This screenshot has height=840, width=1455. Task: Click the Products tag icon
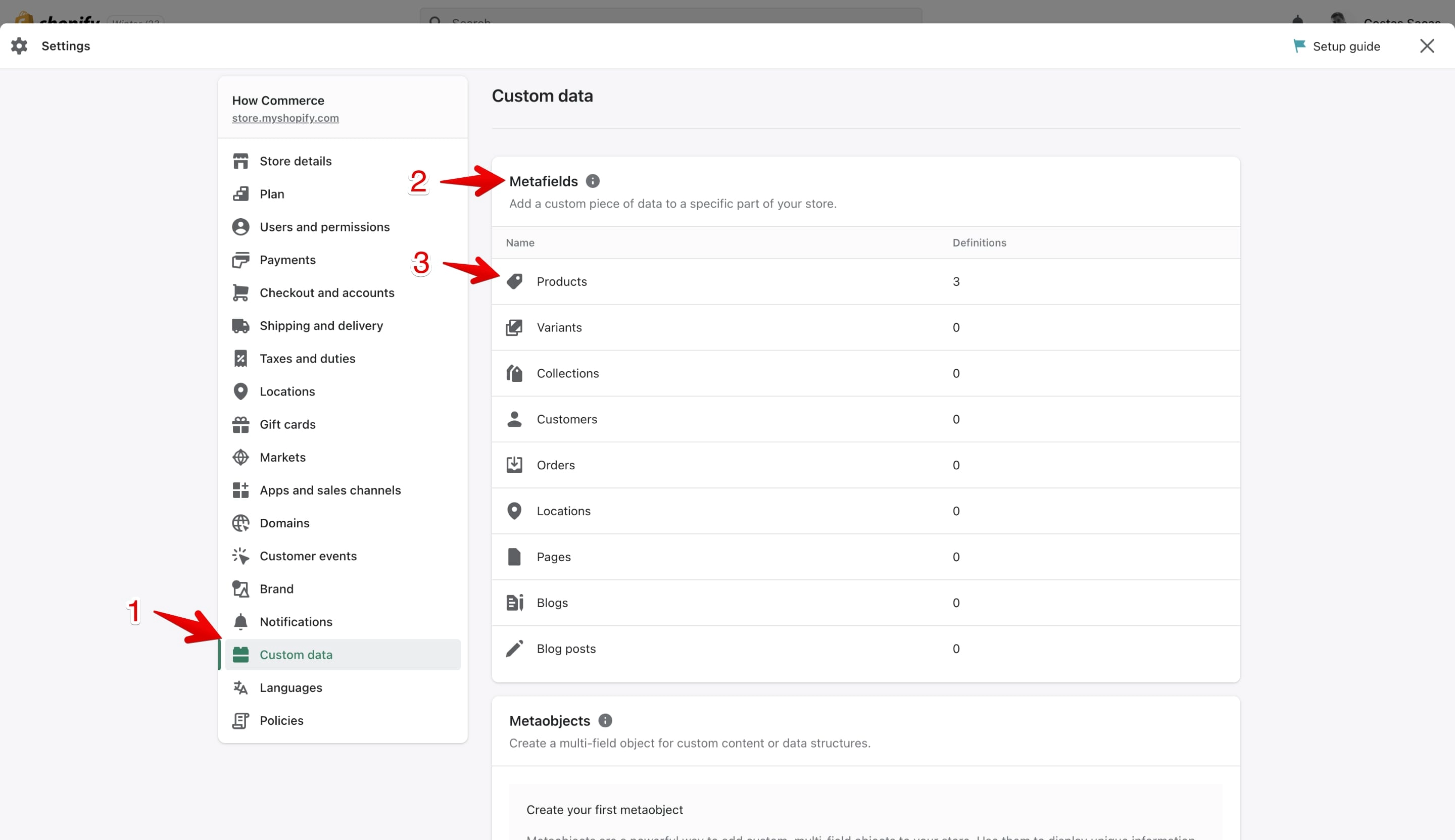pyautogui.click(x=514, y=281)
